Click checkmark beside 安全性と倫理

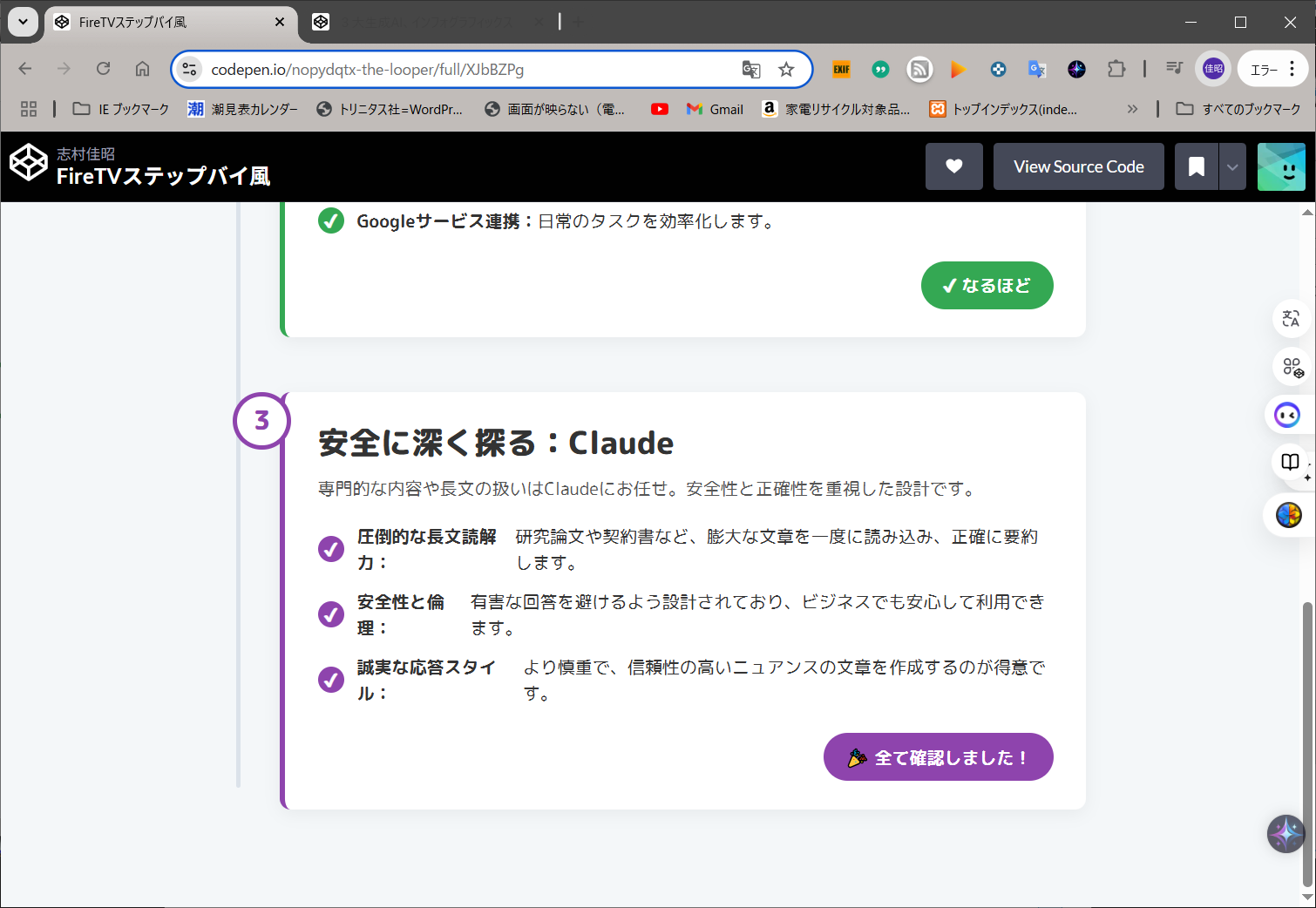click(x=331, y=614)
